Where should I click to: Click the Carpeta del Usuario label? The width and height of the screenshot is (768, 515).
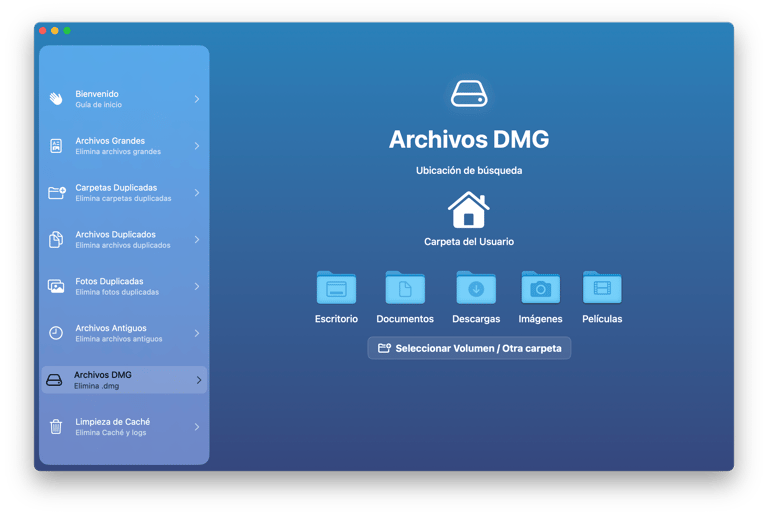pos(469,242)
